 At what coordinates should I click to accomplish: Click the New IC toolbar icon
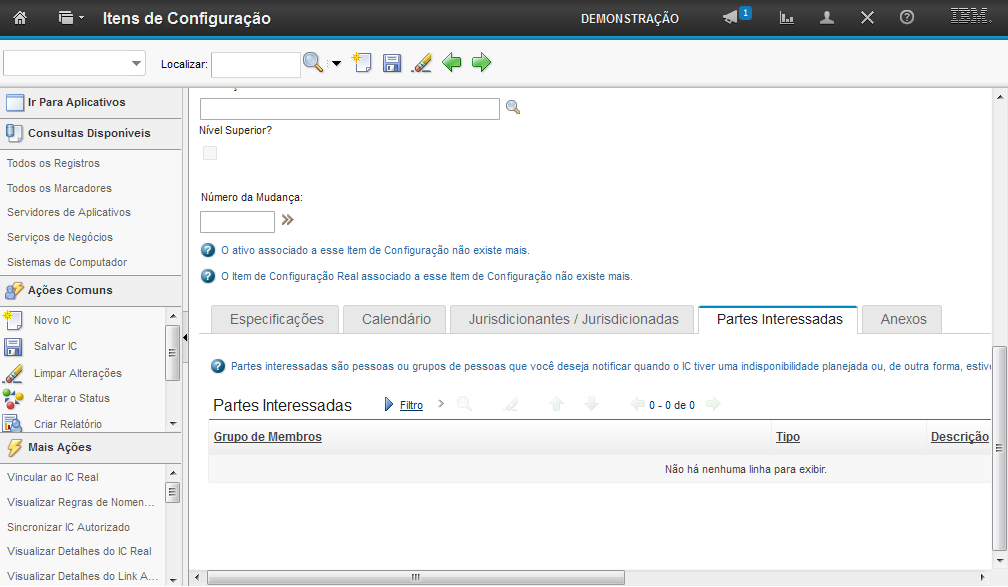(362, 63)
